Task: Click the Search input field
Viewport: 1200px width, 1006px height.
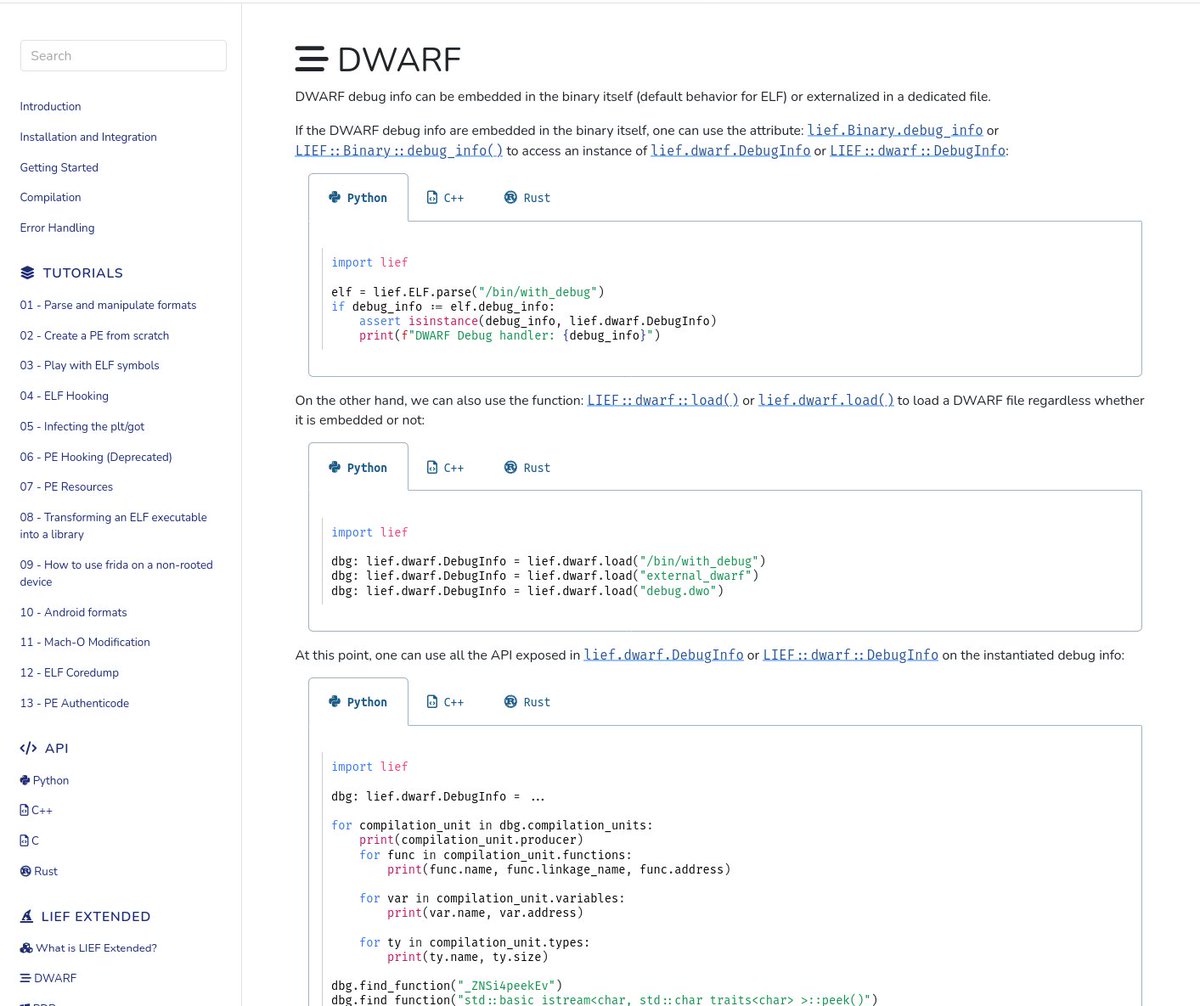Action: coord(123,56)
